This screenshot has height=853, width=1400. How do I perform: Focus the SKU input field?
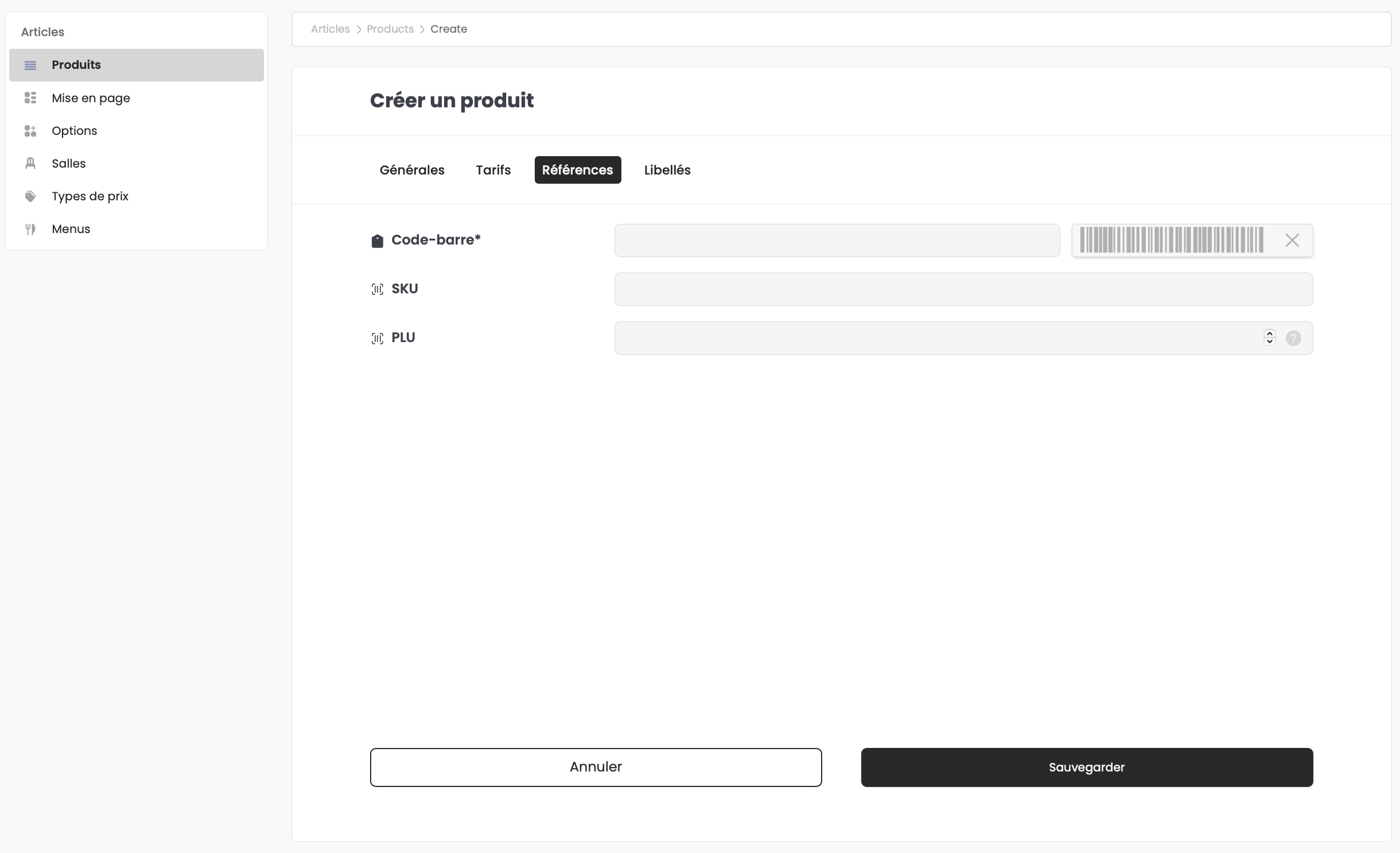tap(963, 289)
